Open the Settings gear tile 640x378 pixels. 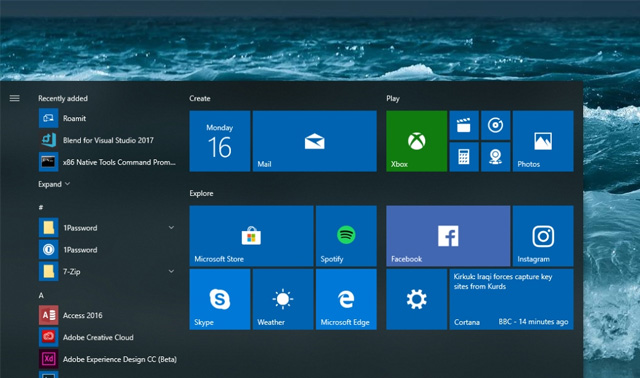coord(417,299)
